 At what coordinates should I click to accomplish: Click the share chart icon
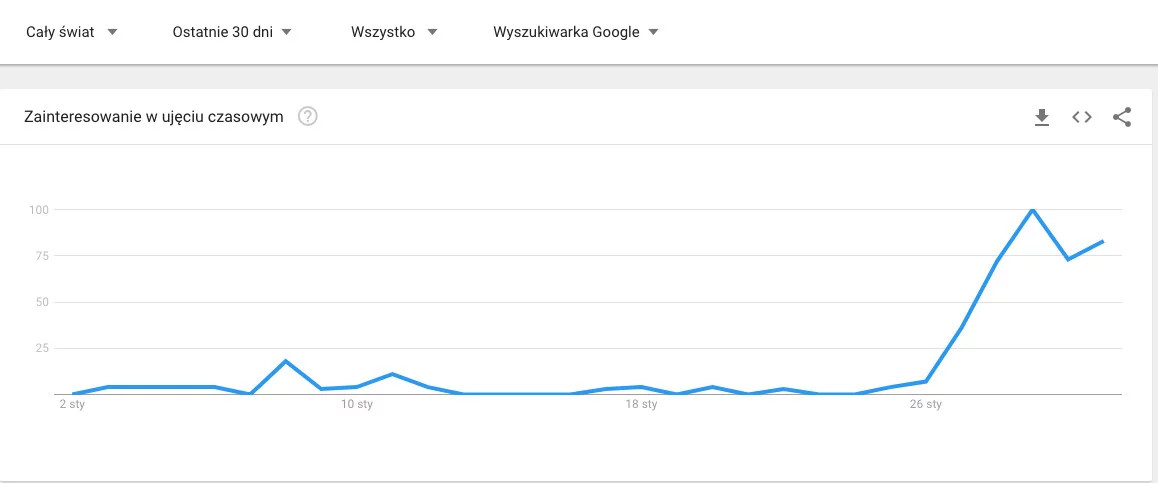(x=1122, y=117)
